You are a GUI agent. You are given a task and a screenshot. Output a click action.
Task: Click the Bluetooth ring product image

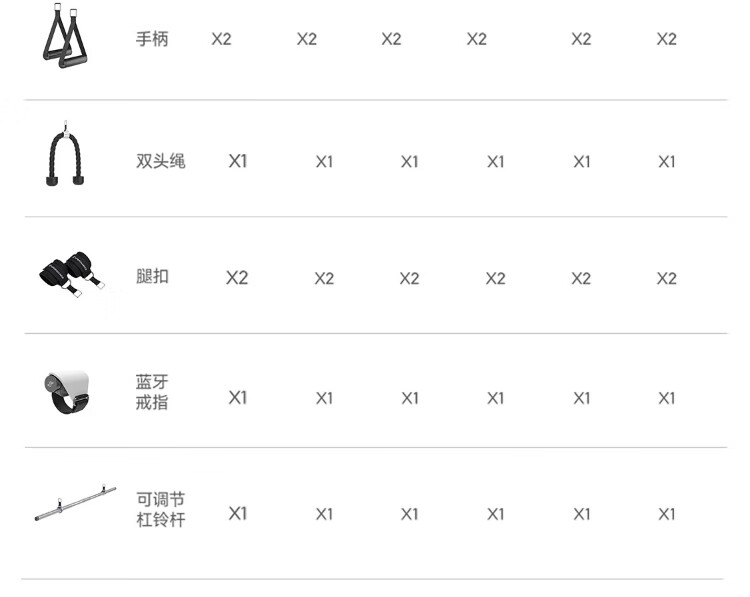coord(67,393)
